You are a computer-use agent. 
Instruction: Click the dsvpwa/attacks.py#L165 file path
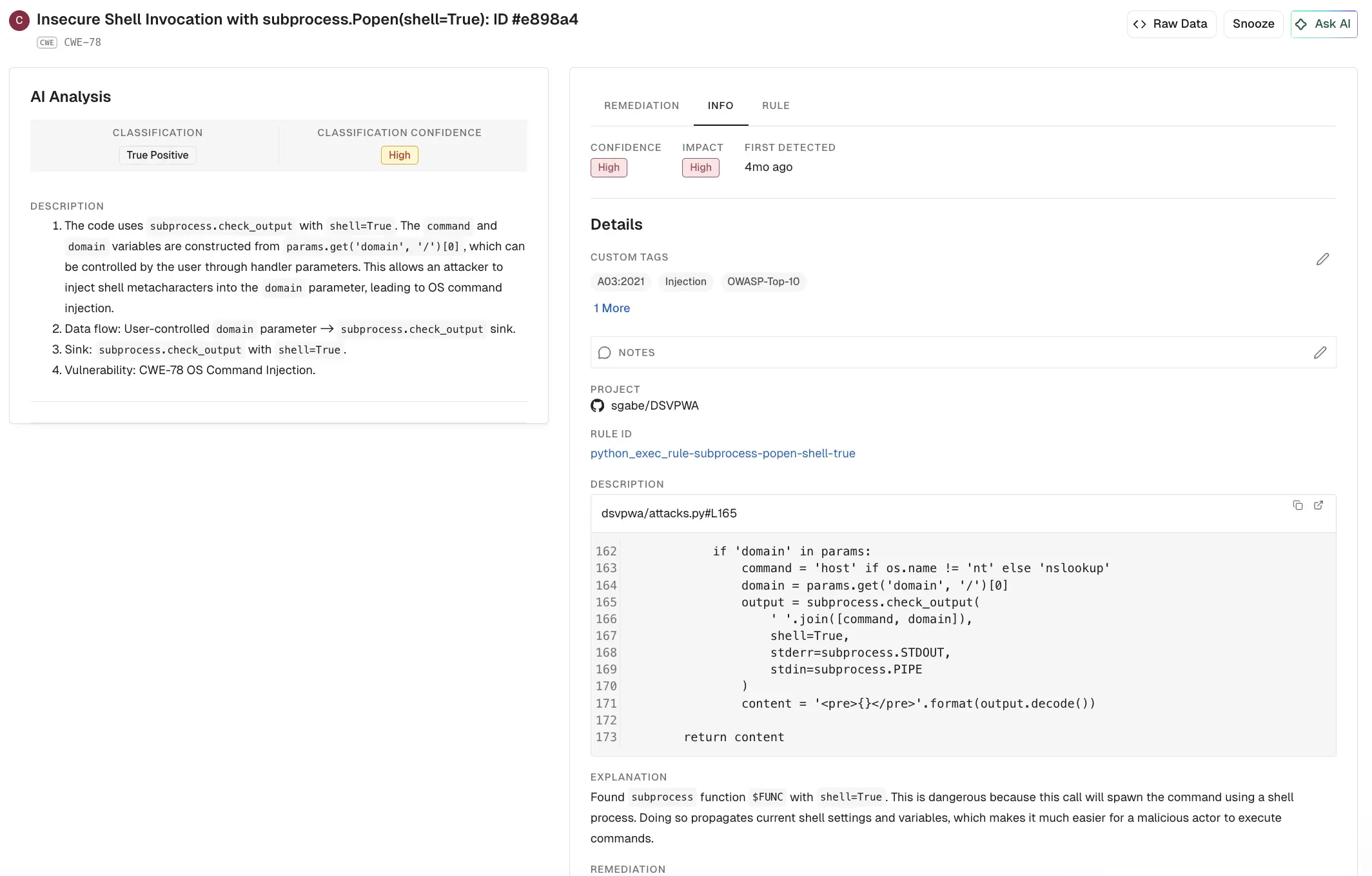click(x=669, y=513)
